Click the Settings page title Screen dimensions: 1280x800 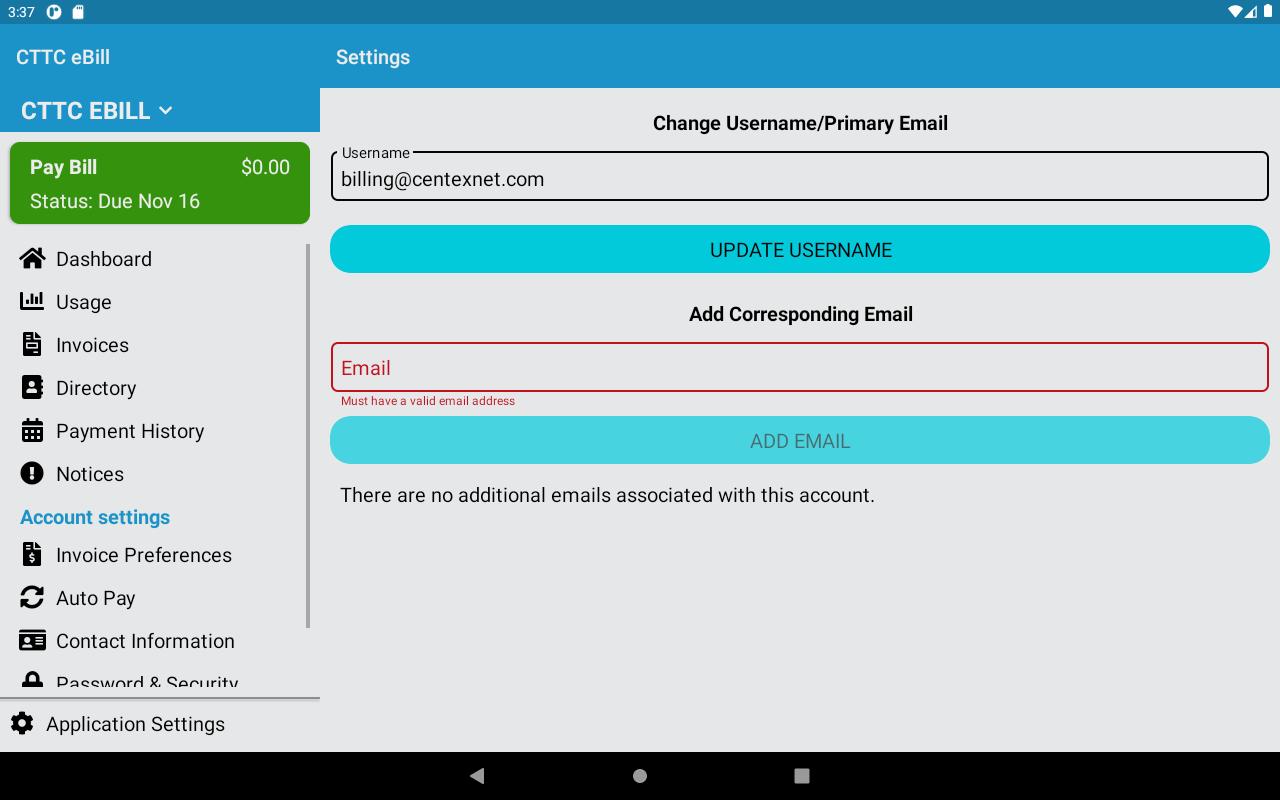(x=373, y=57)
